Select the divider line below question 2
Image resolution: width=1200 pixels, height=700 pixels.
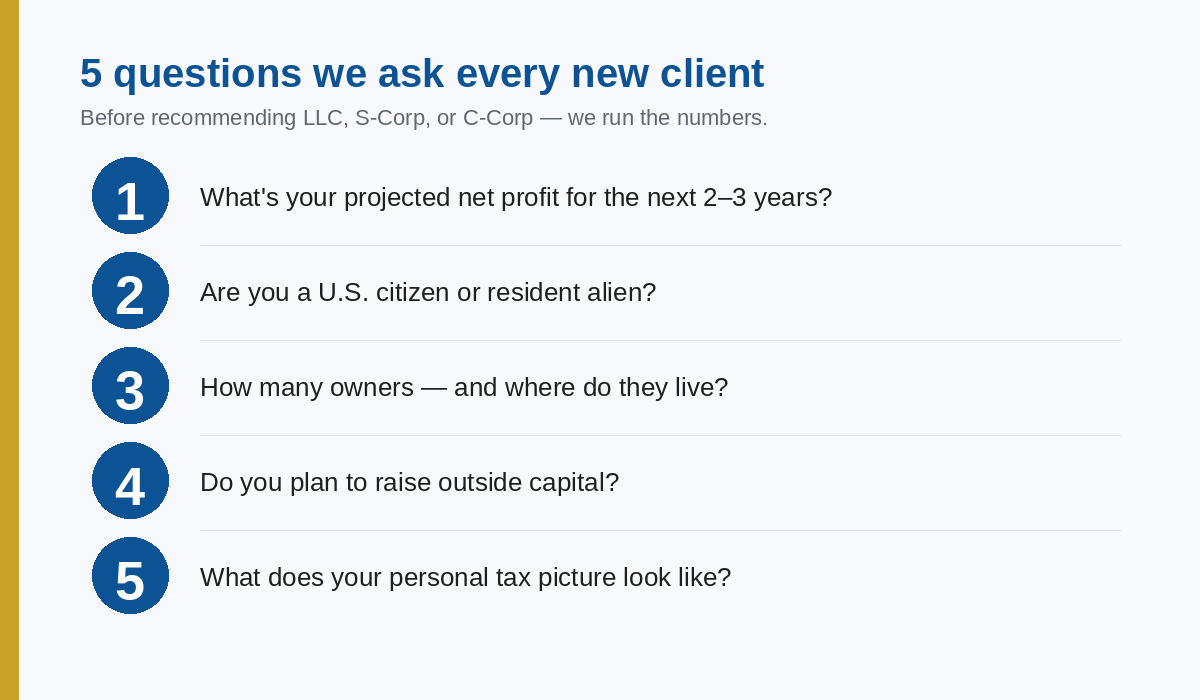(660, 340)
